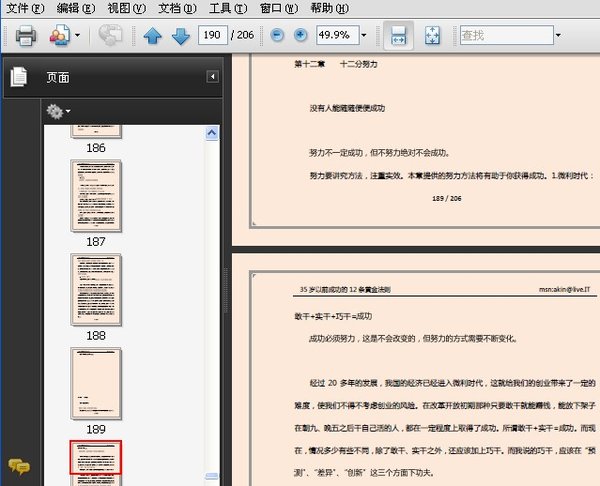Click the line '没有人能随随便便成功'

point(347,108)
